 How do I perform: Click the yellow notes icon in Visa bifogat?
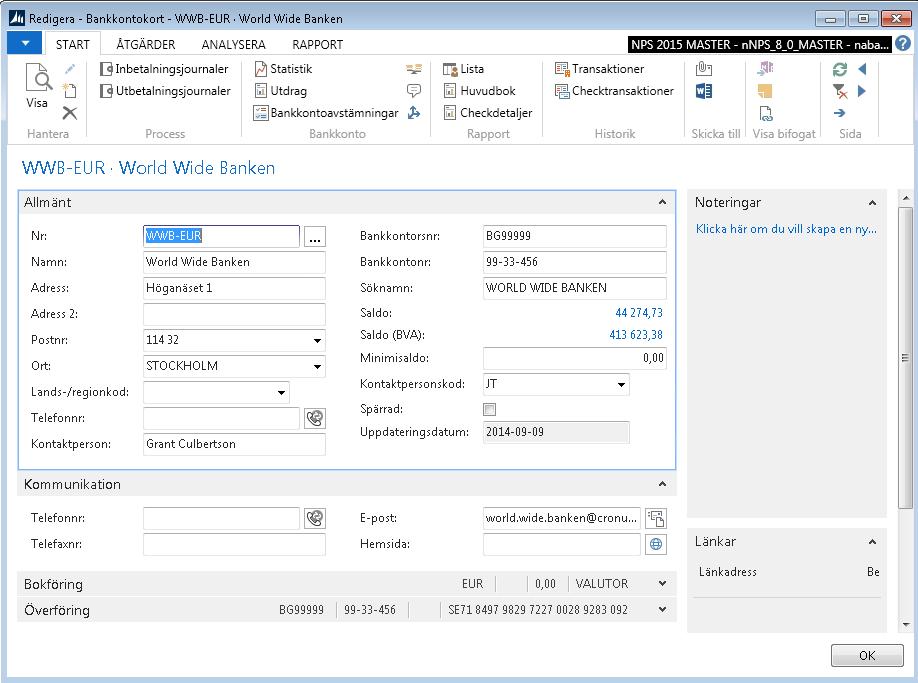click(765, 91)
